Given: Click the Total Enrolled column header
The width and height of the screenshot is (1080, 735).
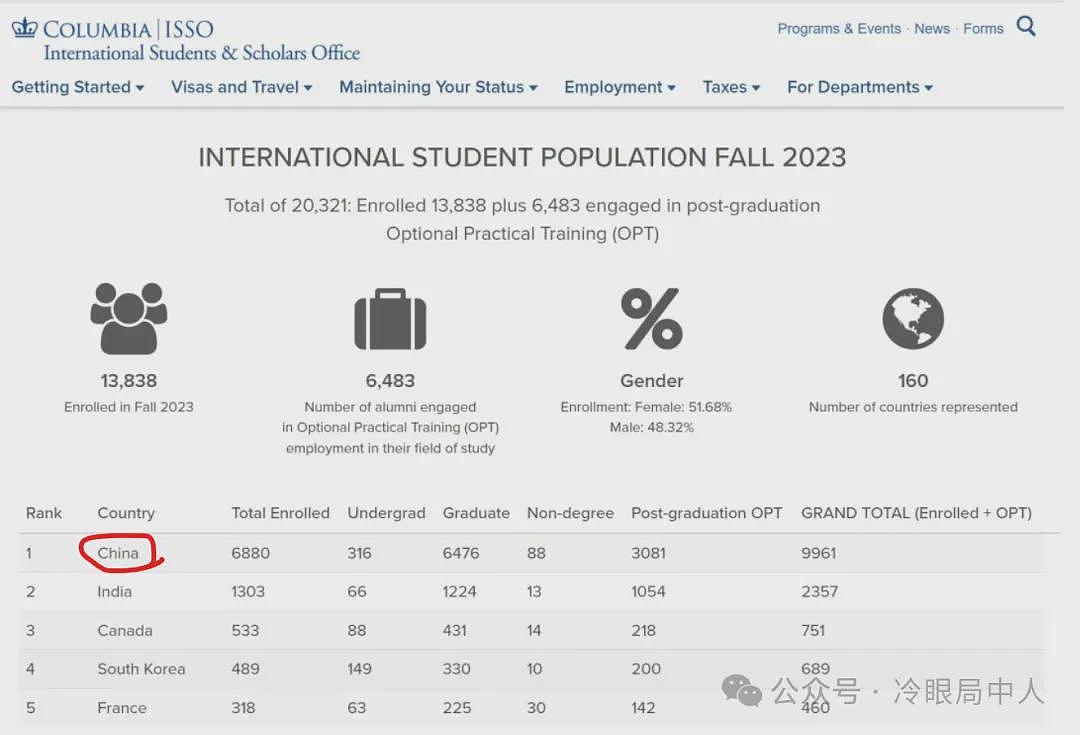Looking at the screenshot, I should click(x=280, y=513).
